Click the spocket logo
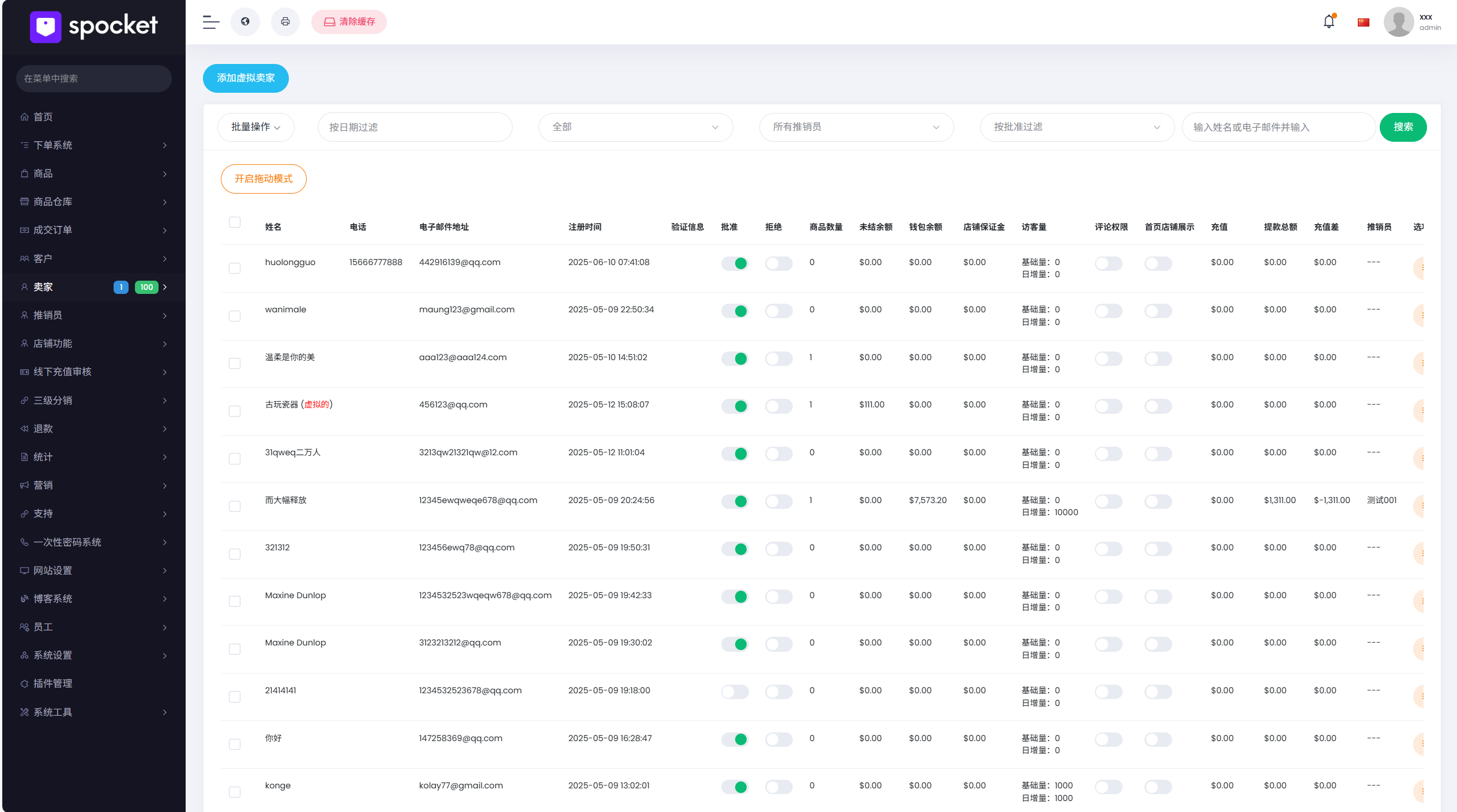The image size is (1457, 812). 93,26
